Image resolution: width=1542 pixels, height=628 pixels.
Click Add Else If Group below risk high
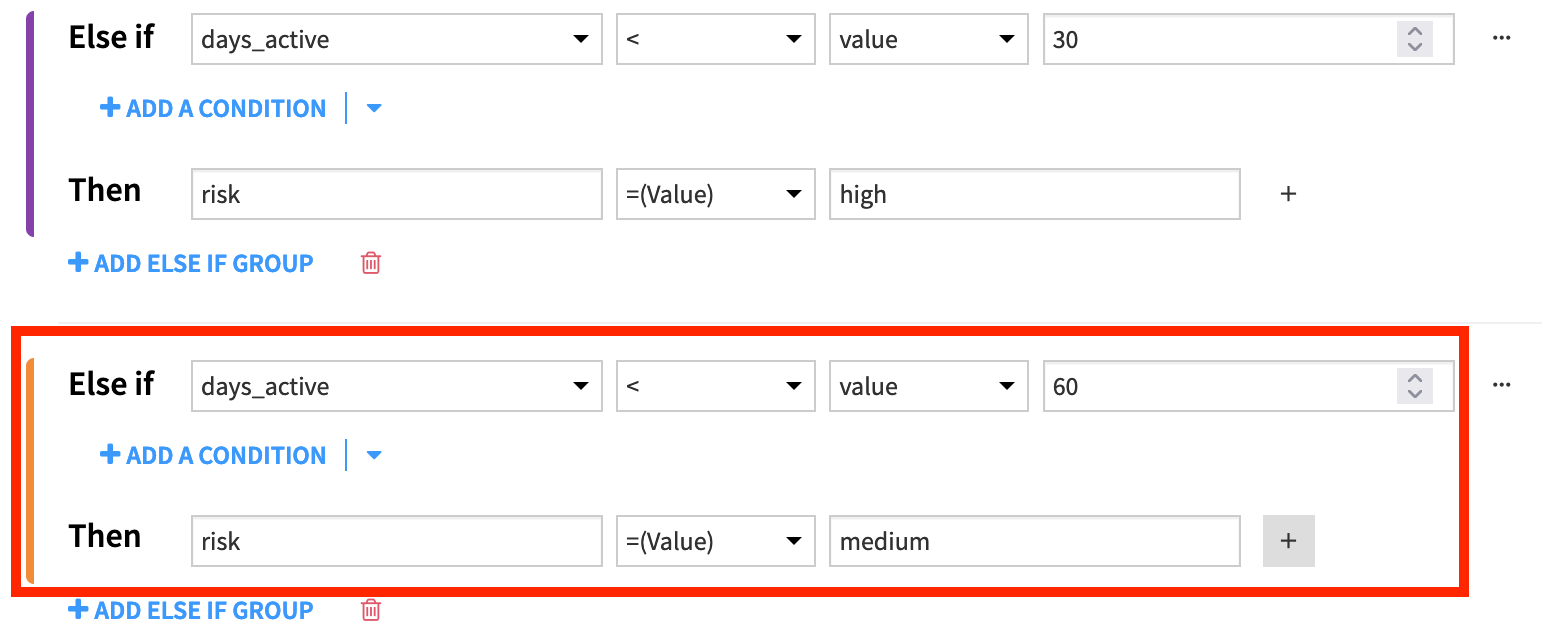point(191,263)
